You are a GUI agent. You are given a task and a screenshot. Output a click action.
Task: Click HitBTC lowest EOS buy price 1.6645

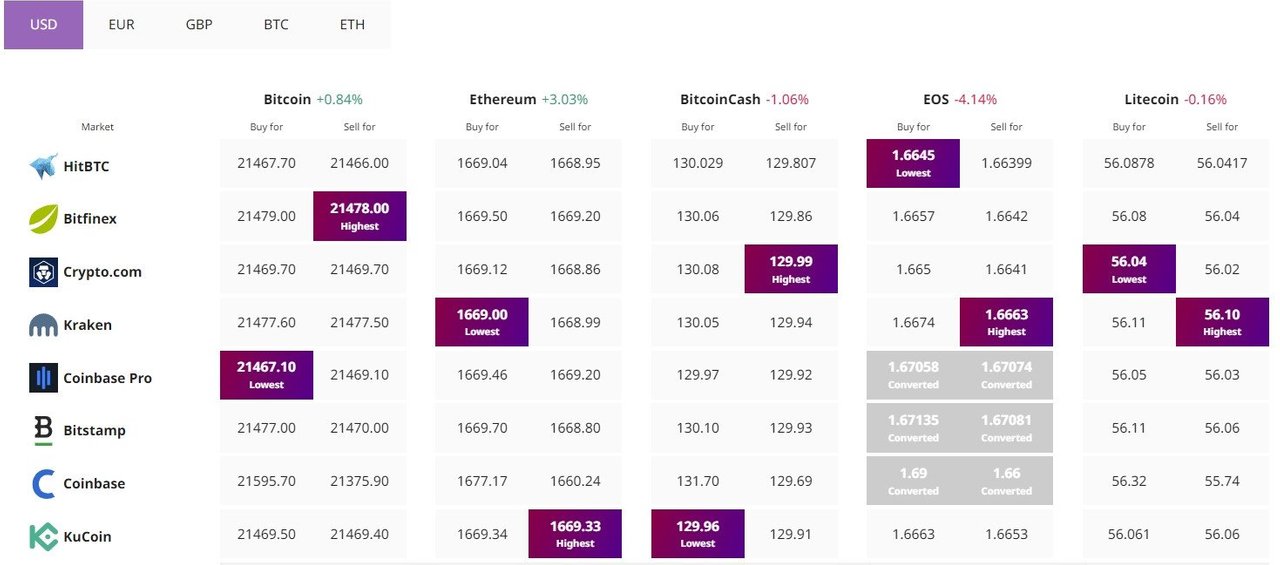[913, 163]
